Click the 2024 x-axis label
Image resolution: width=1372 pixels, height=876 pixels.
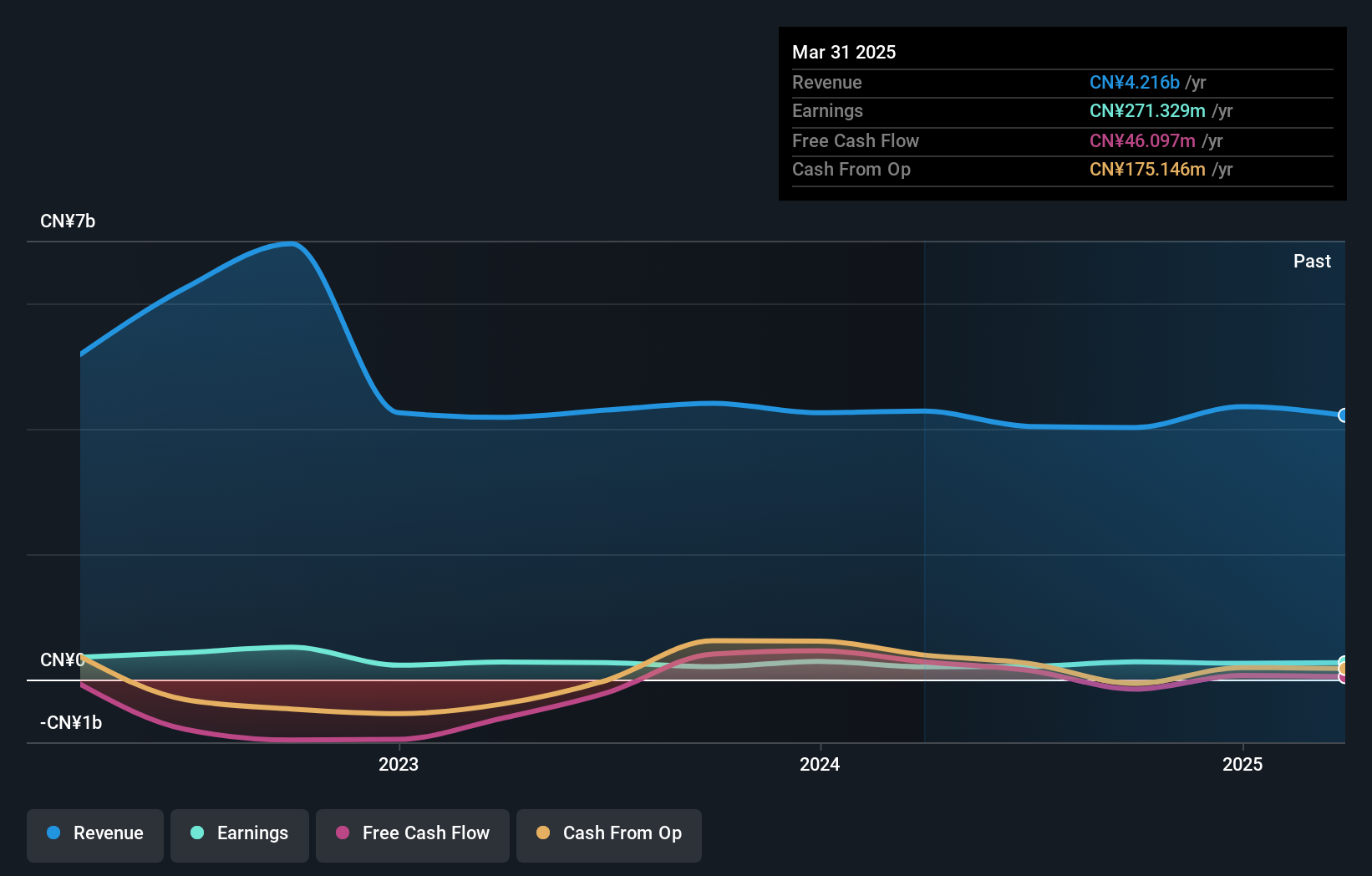click(820, 764)
